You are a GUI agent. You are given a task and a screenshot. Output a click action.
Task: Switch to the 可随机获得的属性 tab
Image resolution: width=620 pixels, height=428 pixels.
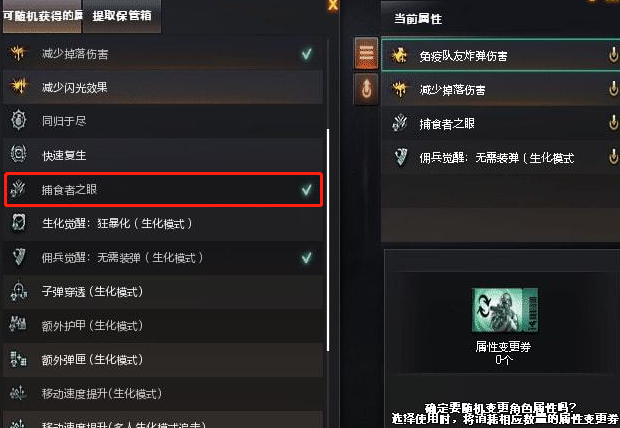point(42,16)
